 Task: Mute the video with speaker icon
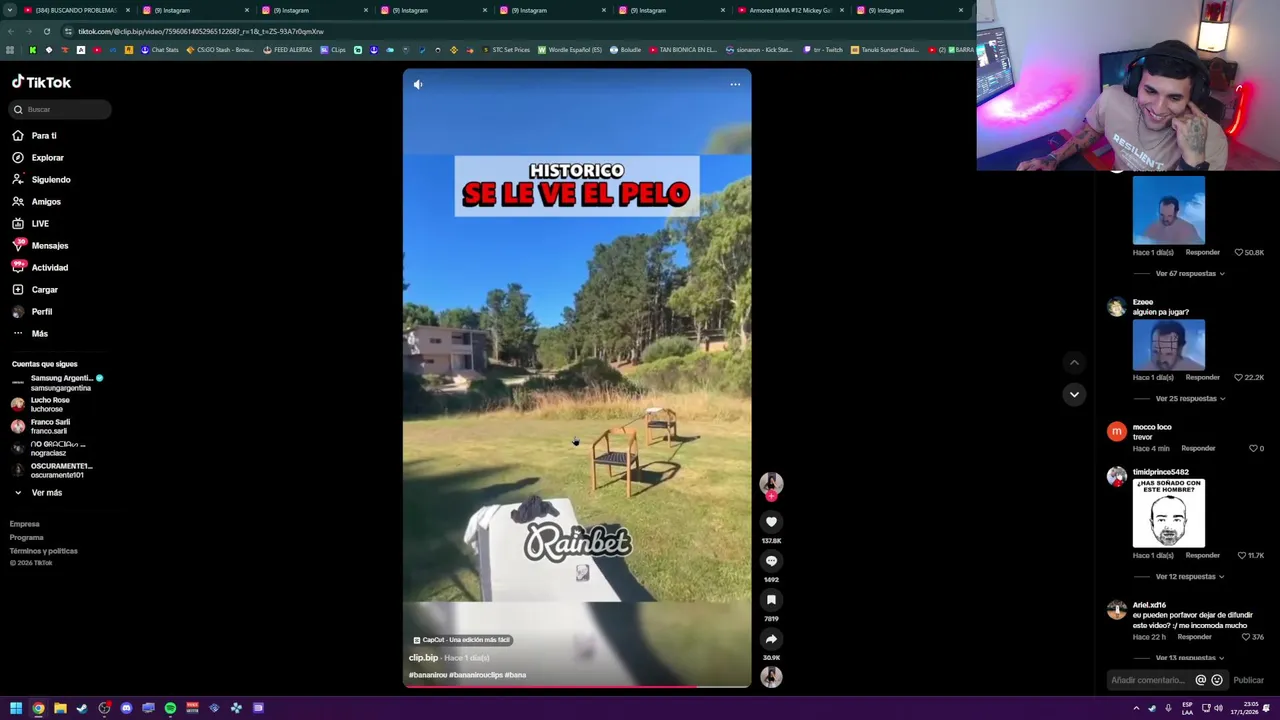coord(418,84)
